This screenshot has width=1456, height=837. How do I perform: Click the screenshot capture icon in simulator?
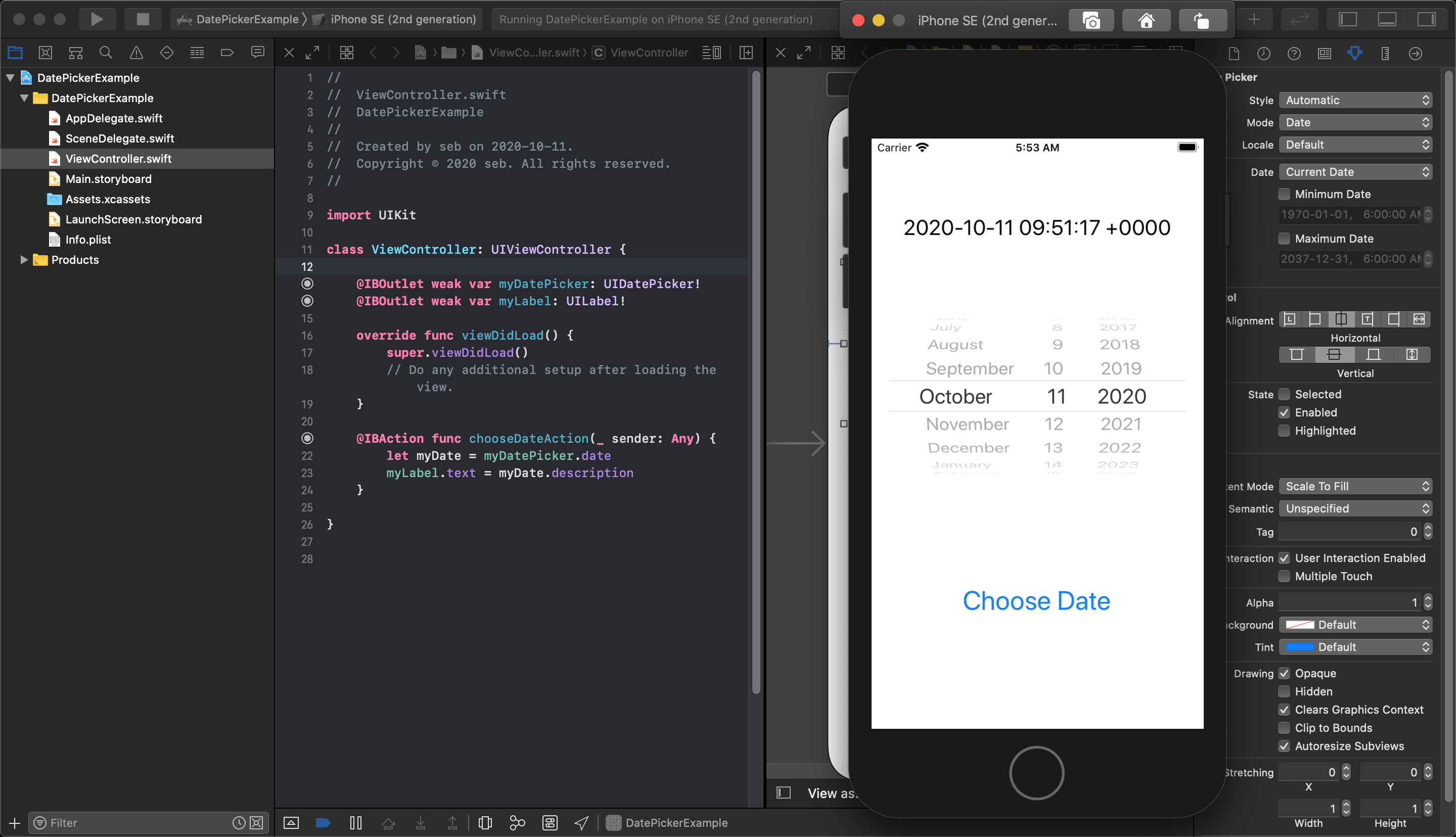click(x=1092, y=20)
